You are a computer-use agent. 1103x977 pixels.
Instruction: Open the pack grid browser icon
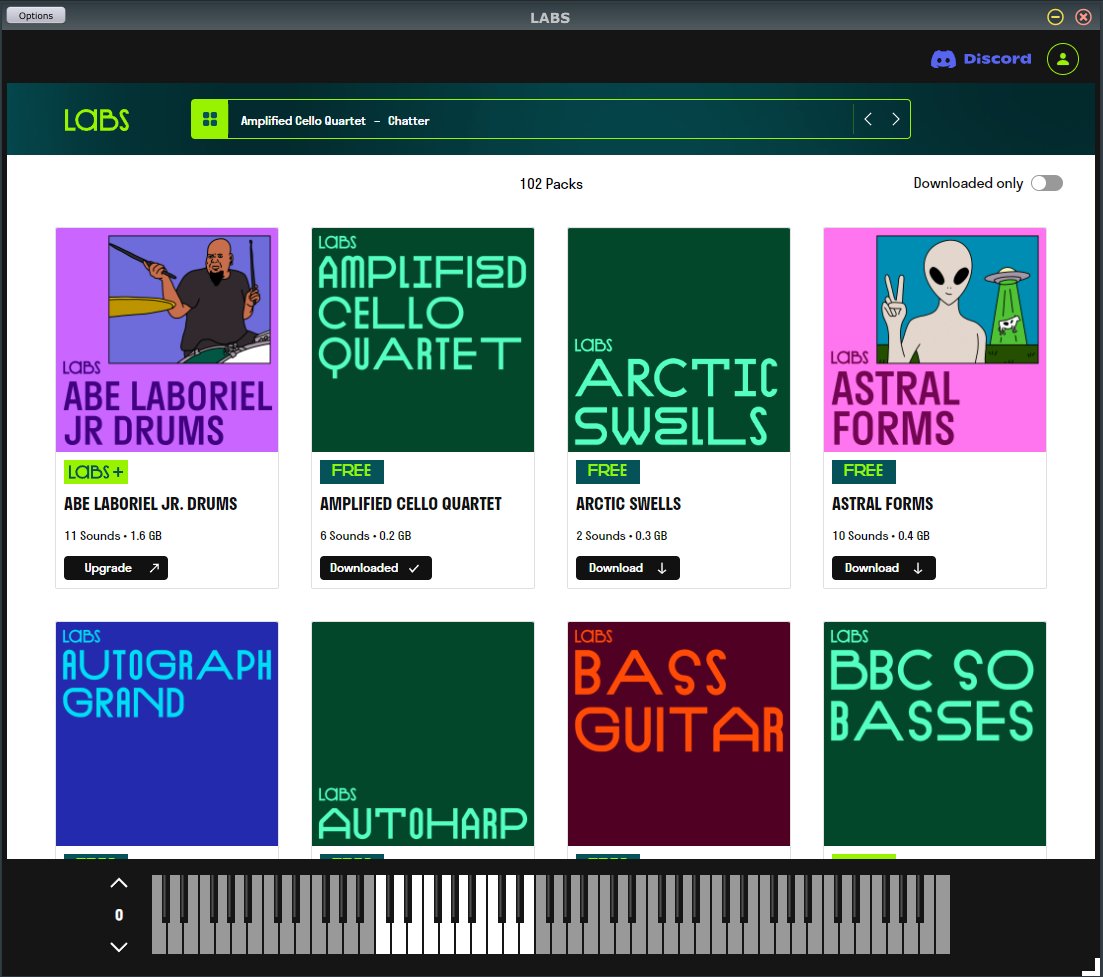click(210, 120)
